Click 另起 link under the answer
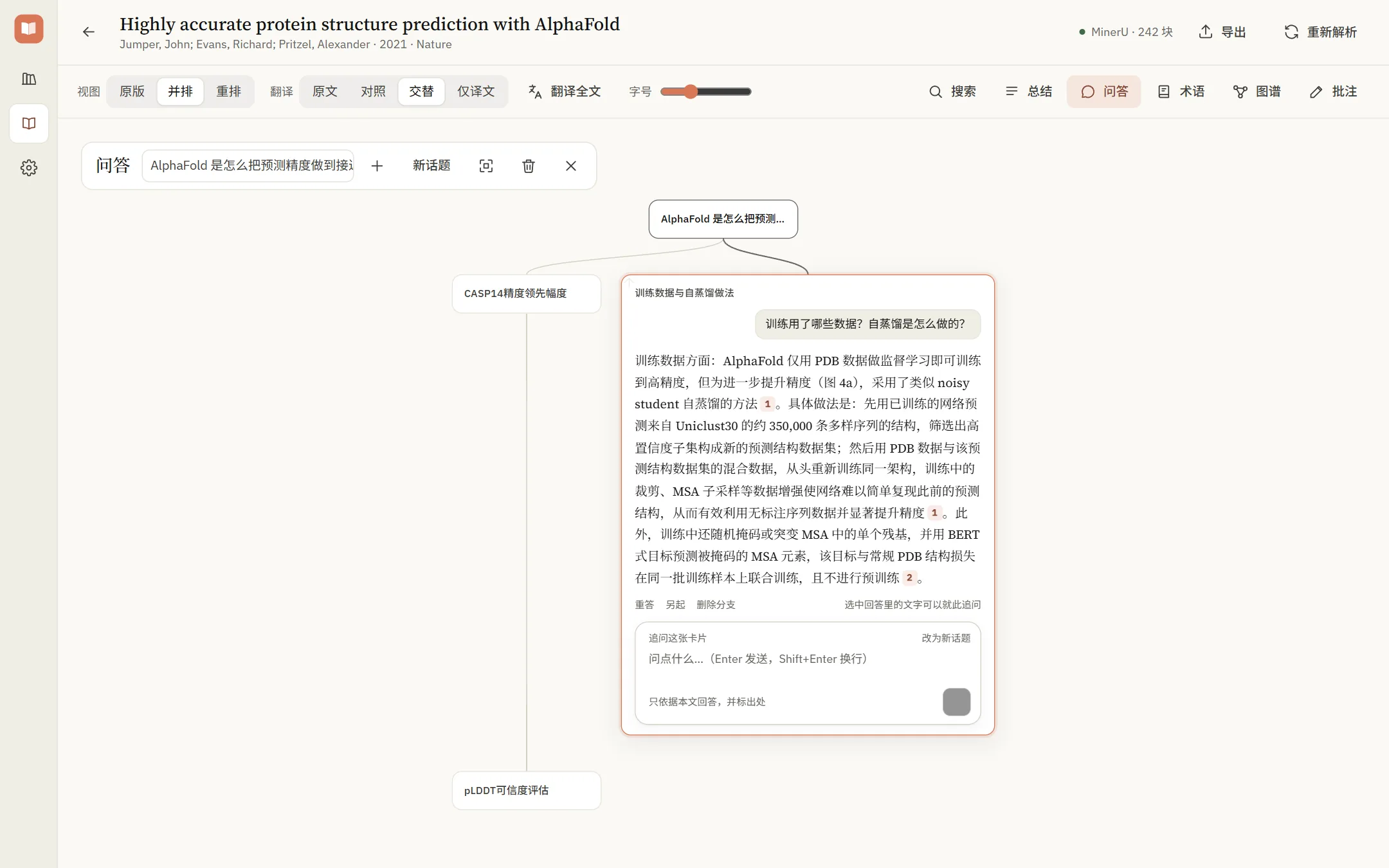Image resolution: width=1389 pixels, height=868 pixels. (x=675, y=605)
